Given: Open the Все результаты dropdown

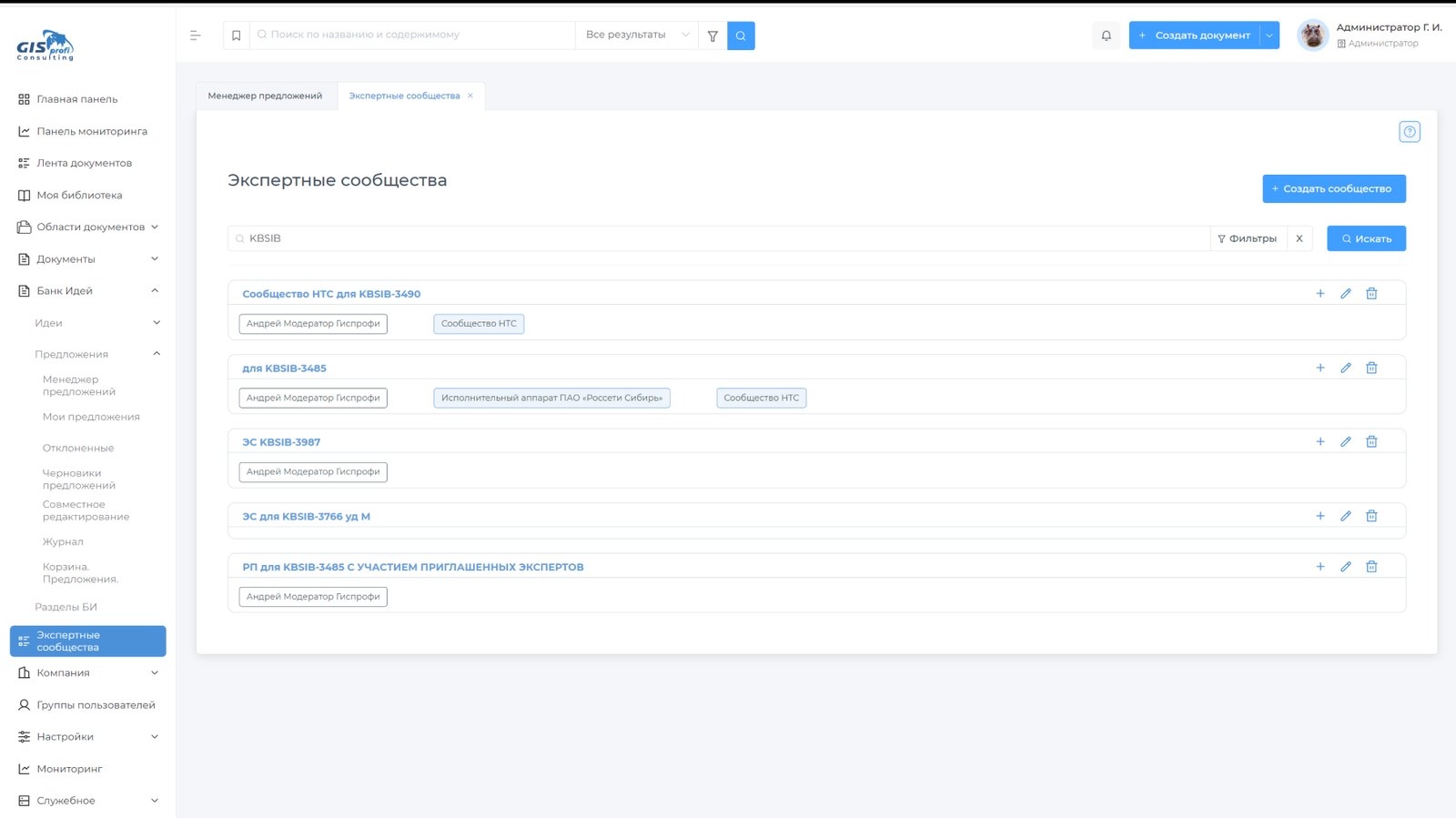Looking at the screenshot, I should (637, 35).
